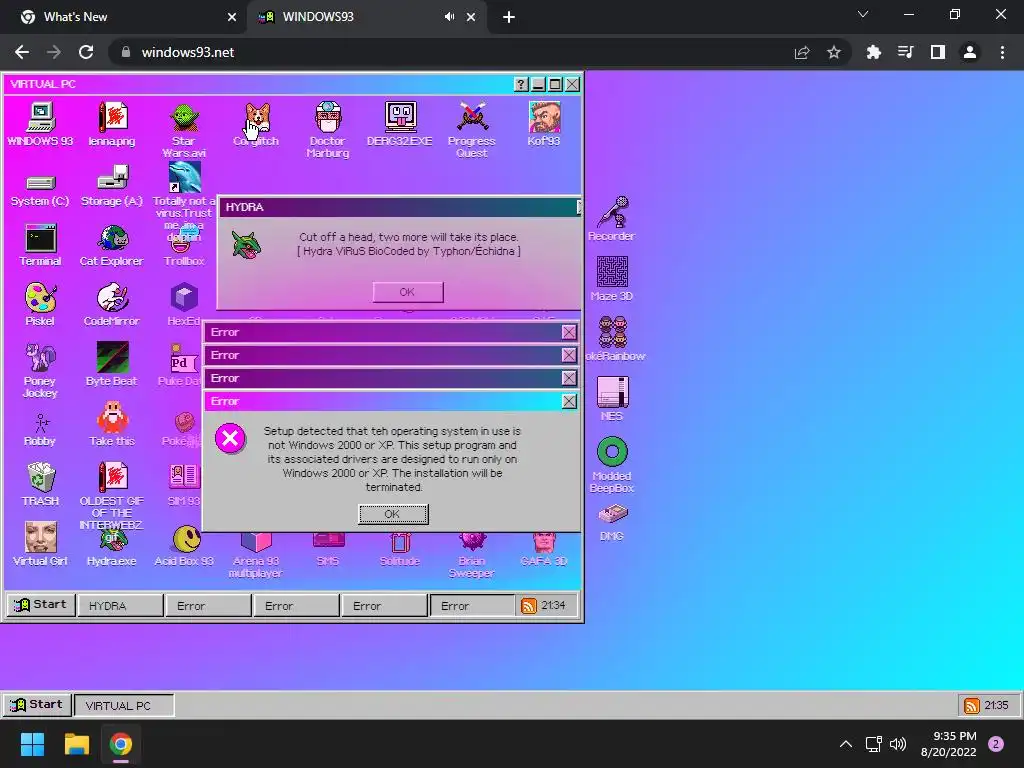Image resolution: width=1024 pixels, height=768 pixels.
Task: Launch the Byte Beat icon
Action: pyautogui.click(x=112, y=358)
